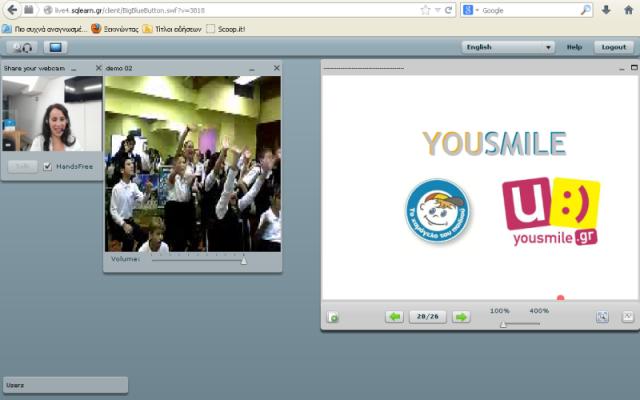
Task: Open the audio headset settings button
Action: tap(22, 47)
